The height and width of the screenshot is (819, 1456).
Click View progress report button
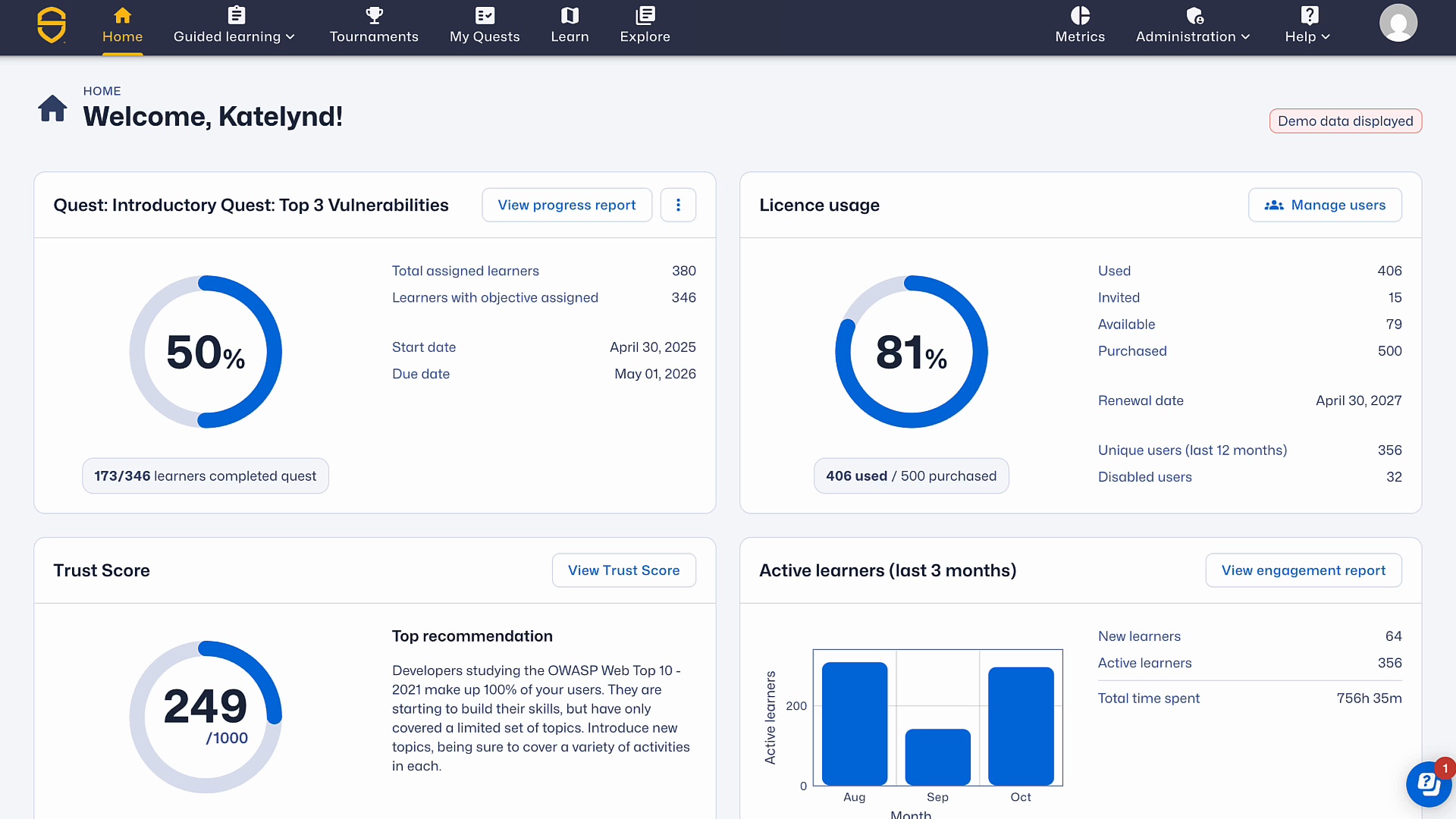566,205
